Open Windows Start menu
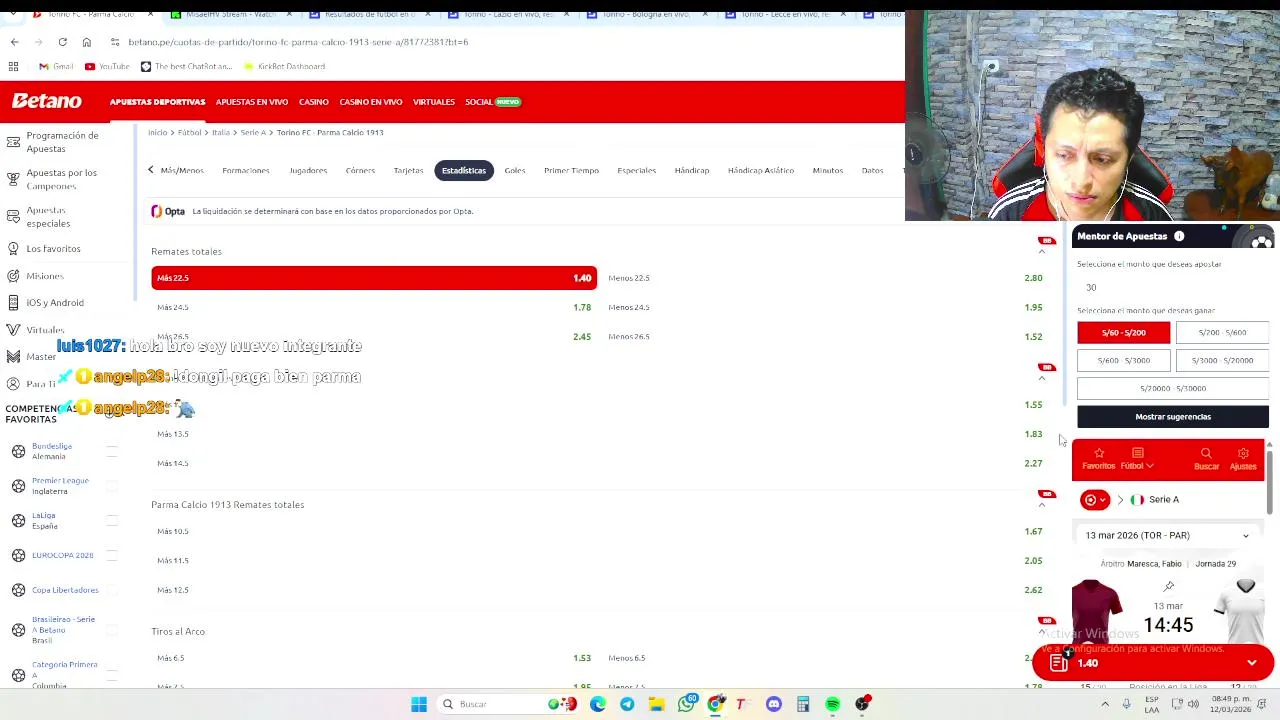This screenshot has height=720, width=1280. (x=419, y=704)
